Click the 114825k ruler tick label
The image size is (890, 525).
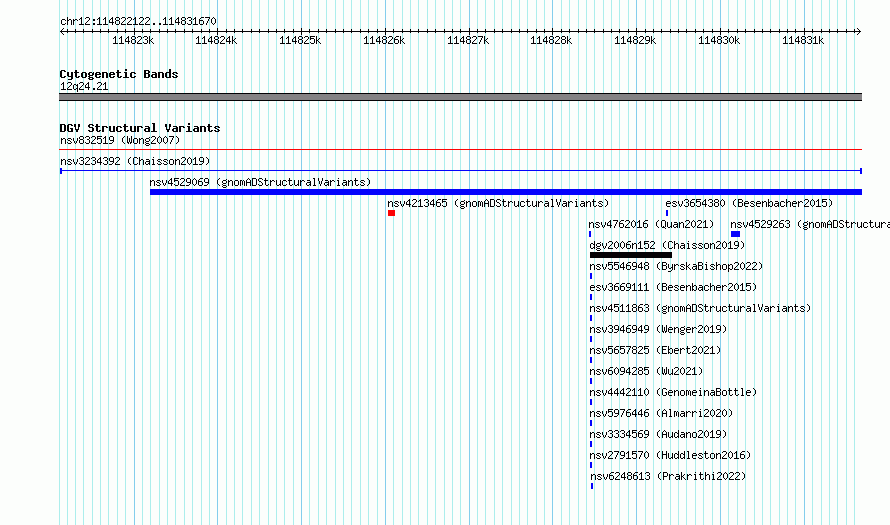point(300,40)
